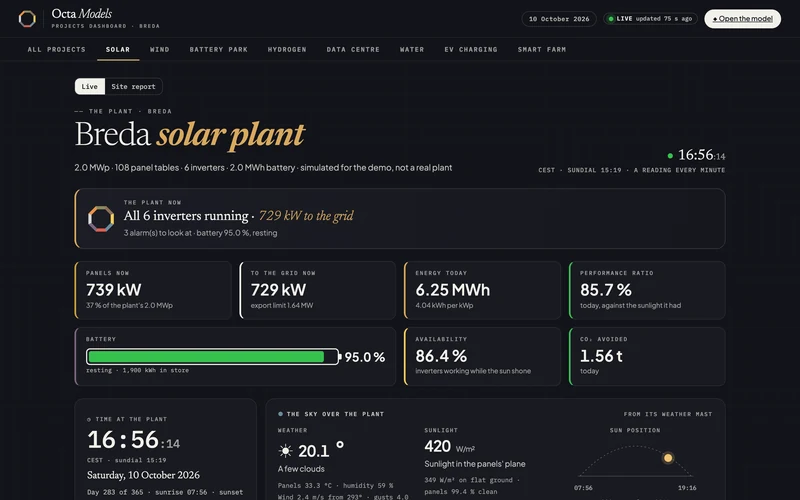Open the EV Charging tab

(x=471, y=49)
